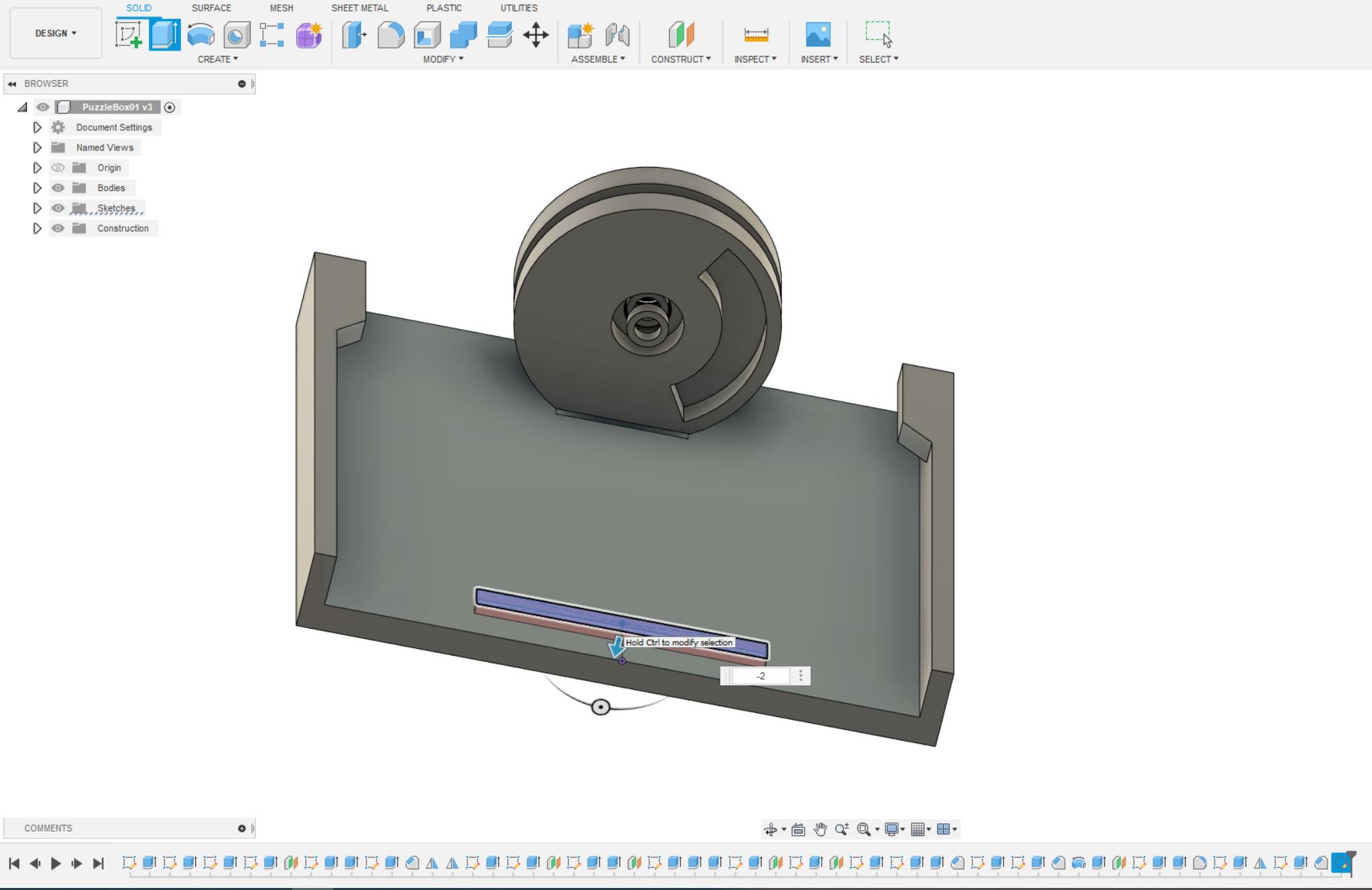
Task: Create a New Component
Action: 580,34
